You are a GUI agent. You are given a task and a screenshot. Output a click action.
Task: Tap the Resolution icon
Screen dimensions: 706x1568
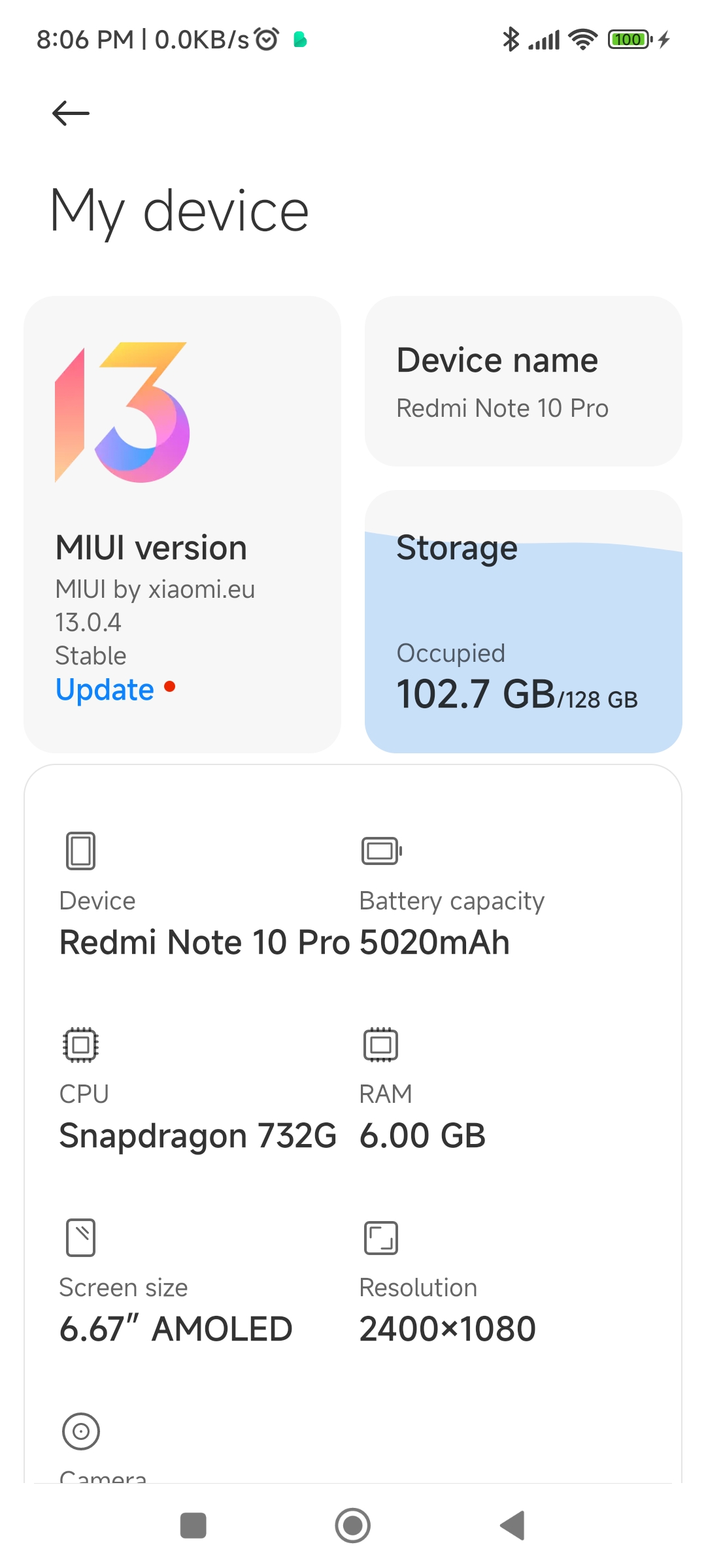tap(380, 1237)
